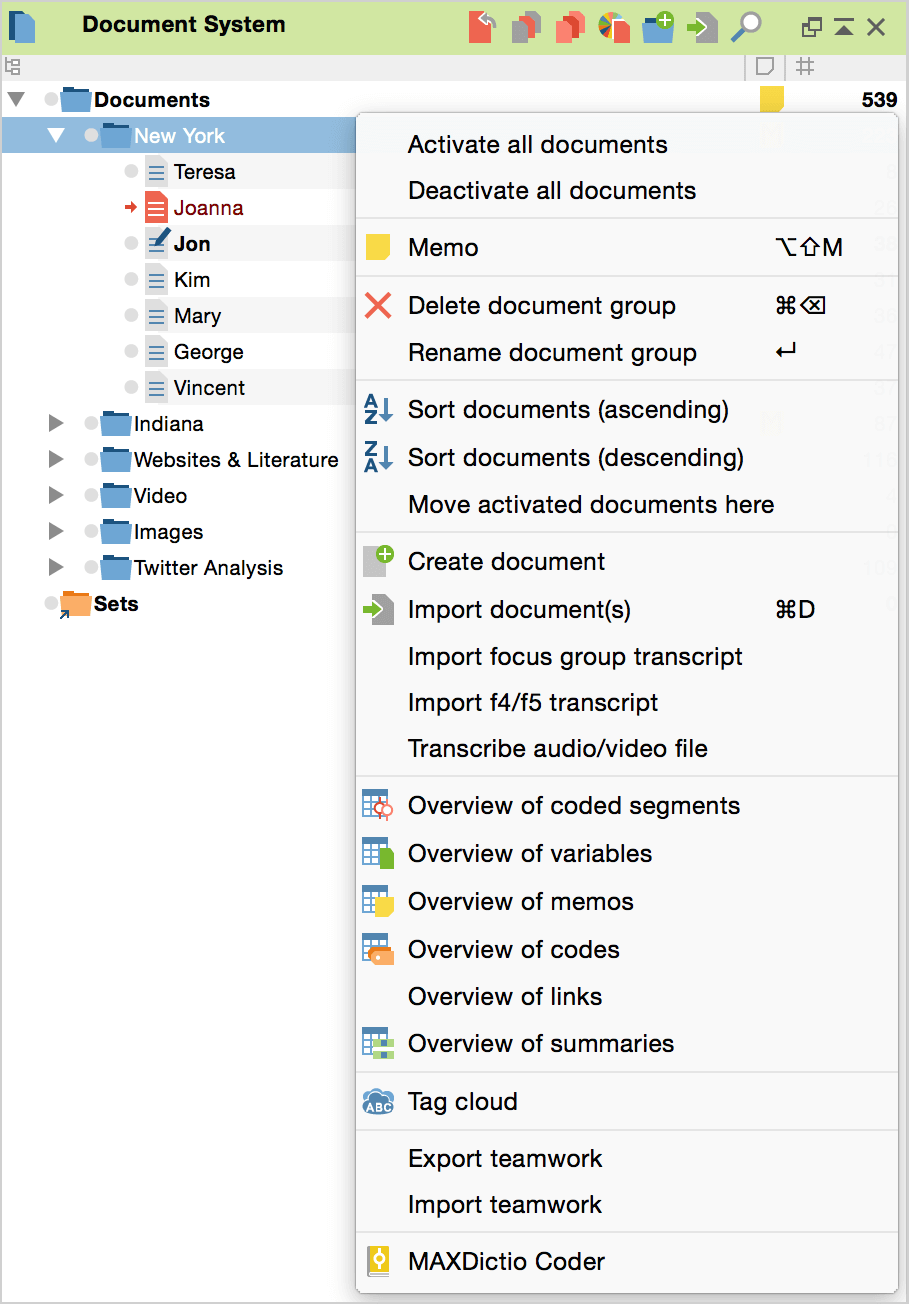Click the Joanna document icon

pos(156,208)
